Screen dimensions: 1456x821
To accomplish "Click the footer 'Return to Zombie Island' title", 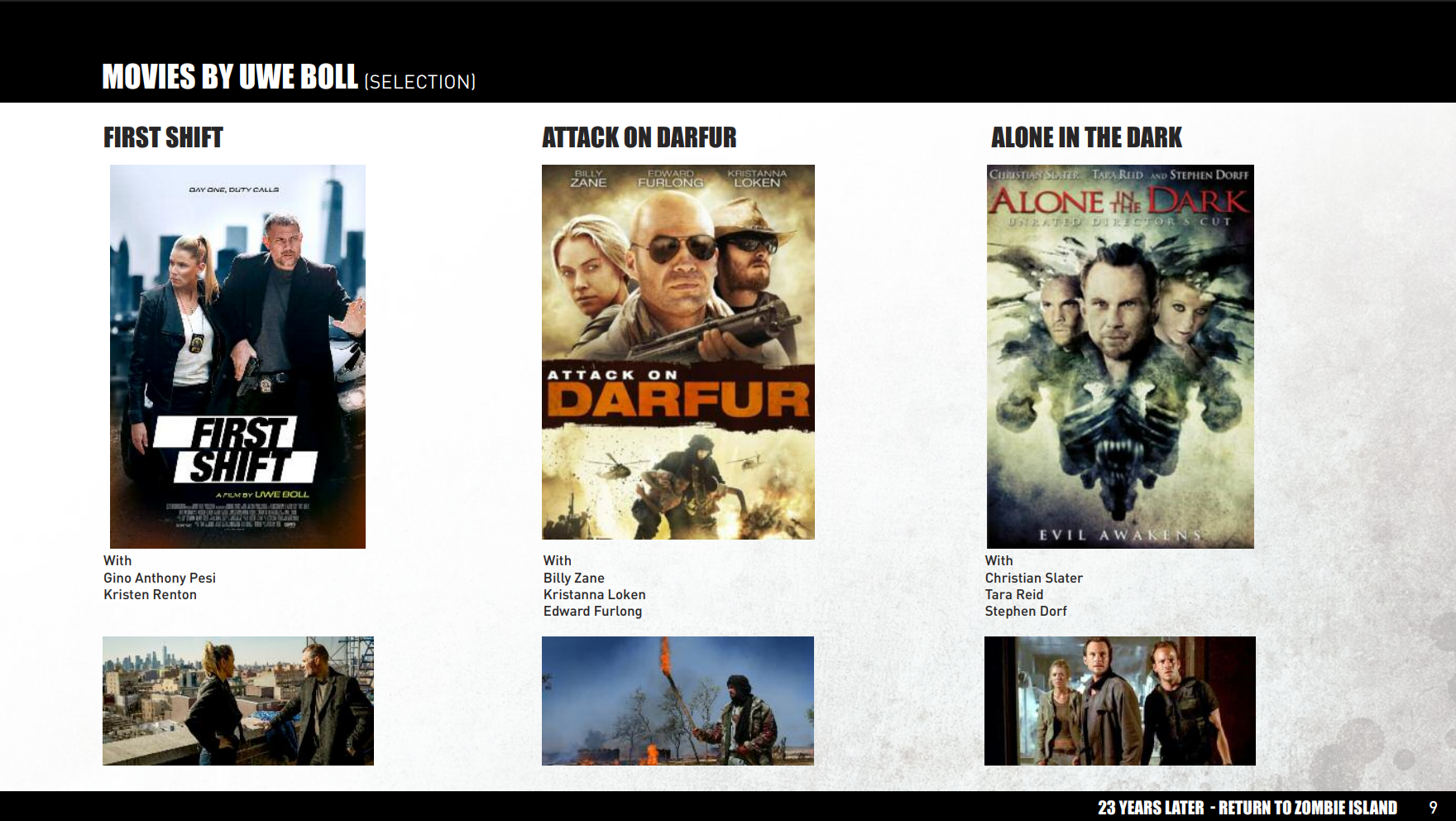I will pyautogui.click(x=1247, y=808).
